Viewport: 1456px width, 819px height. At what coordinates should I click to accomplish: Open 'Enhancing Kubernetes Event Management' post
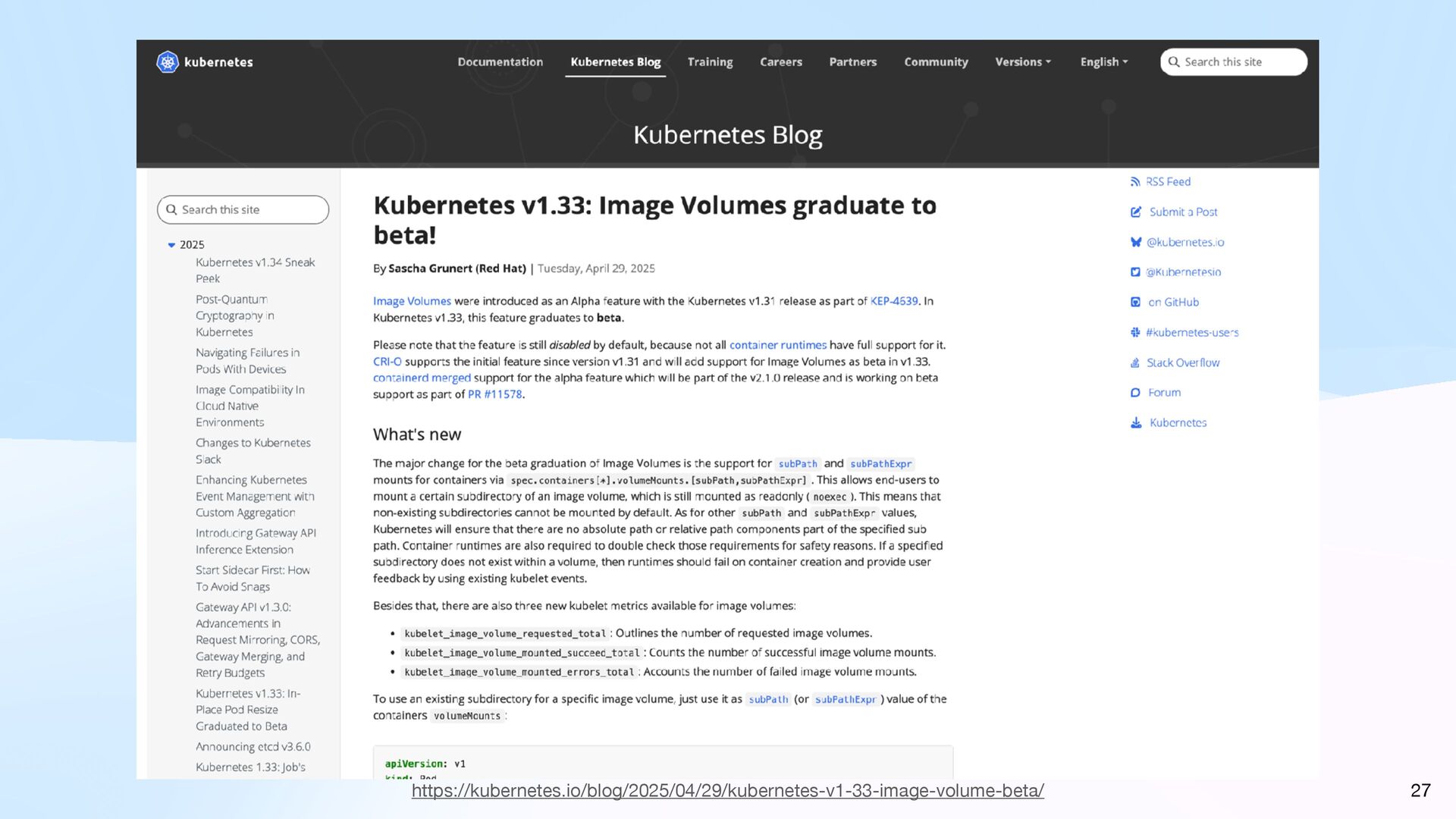[x=255, y=497]
